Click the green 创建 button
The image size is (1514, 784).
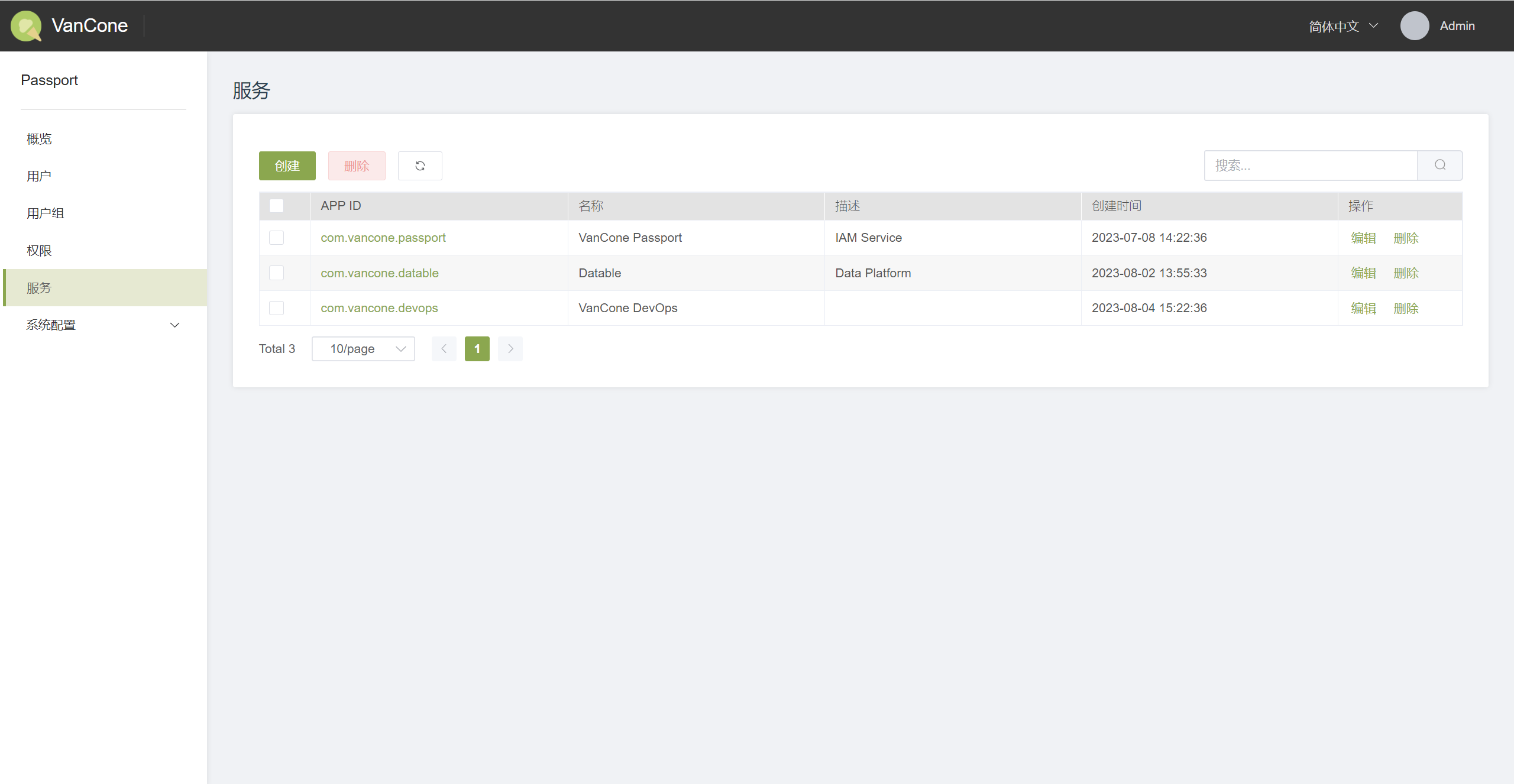coord(287,166)
